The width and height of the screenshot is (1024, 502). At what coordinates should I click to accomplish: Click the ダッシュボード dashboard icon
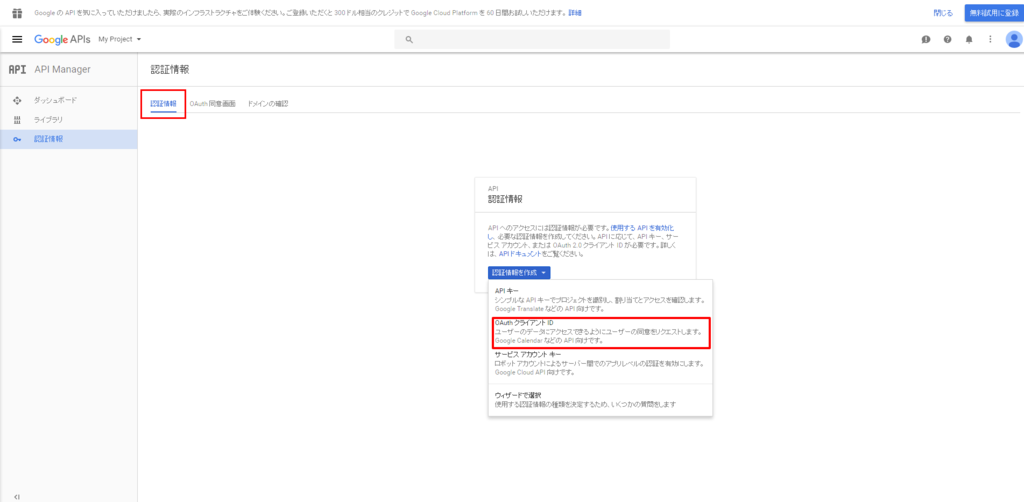click(x=18, y=100)
